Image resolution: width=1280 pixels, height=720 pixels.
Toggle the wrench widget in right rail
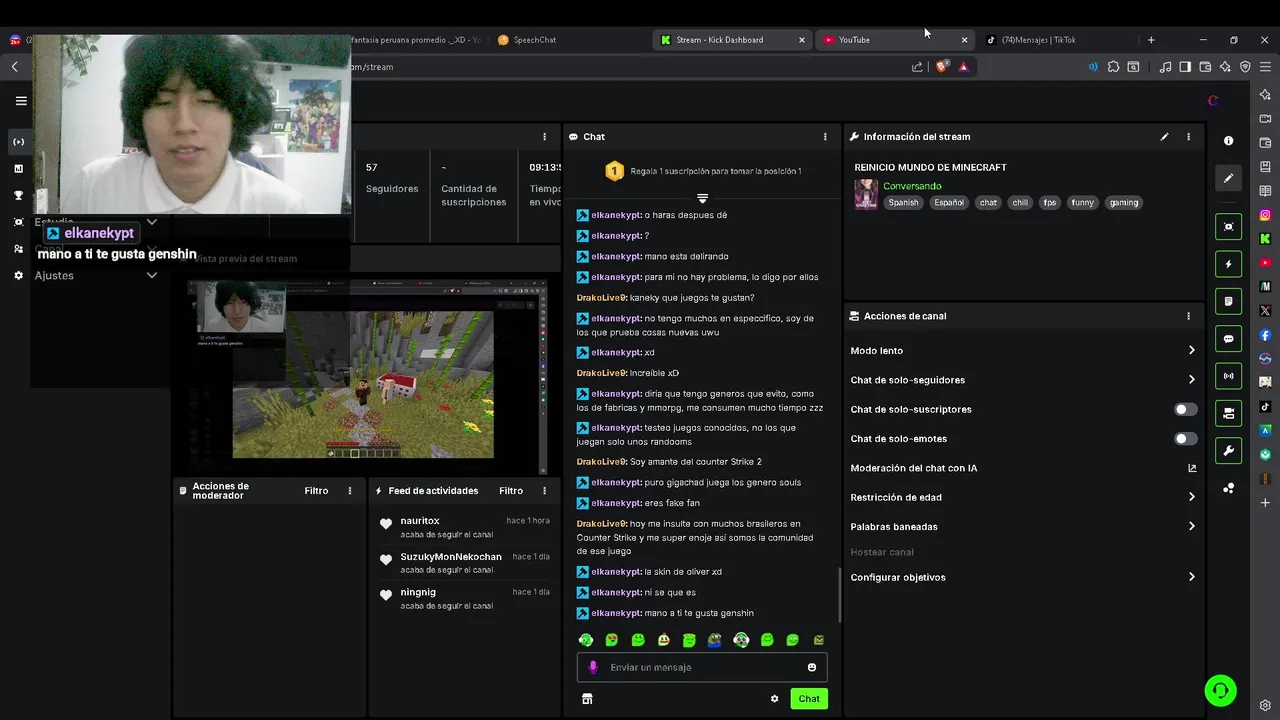(x=1229, y=451)
